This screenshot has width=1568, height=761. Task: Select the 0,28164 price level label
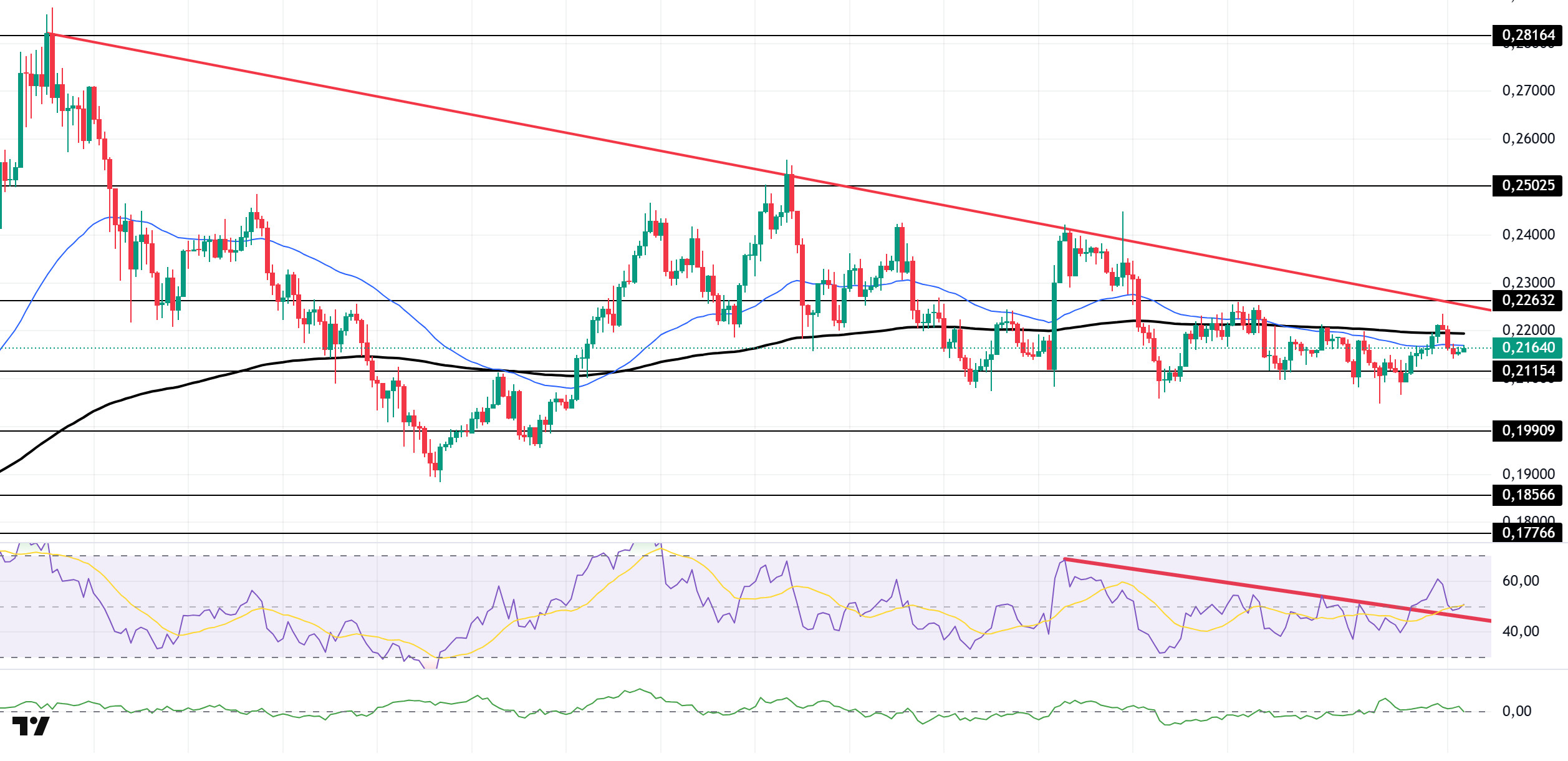point(1527,36)
